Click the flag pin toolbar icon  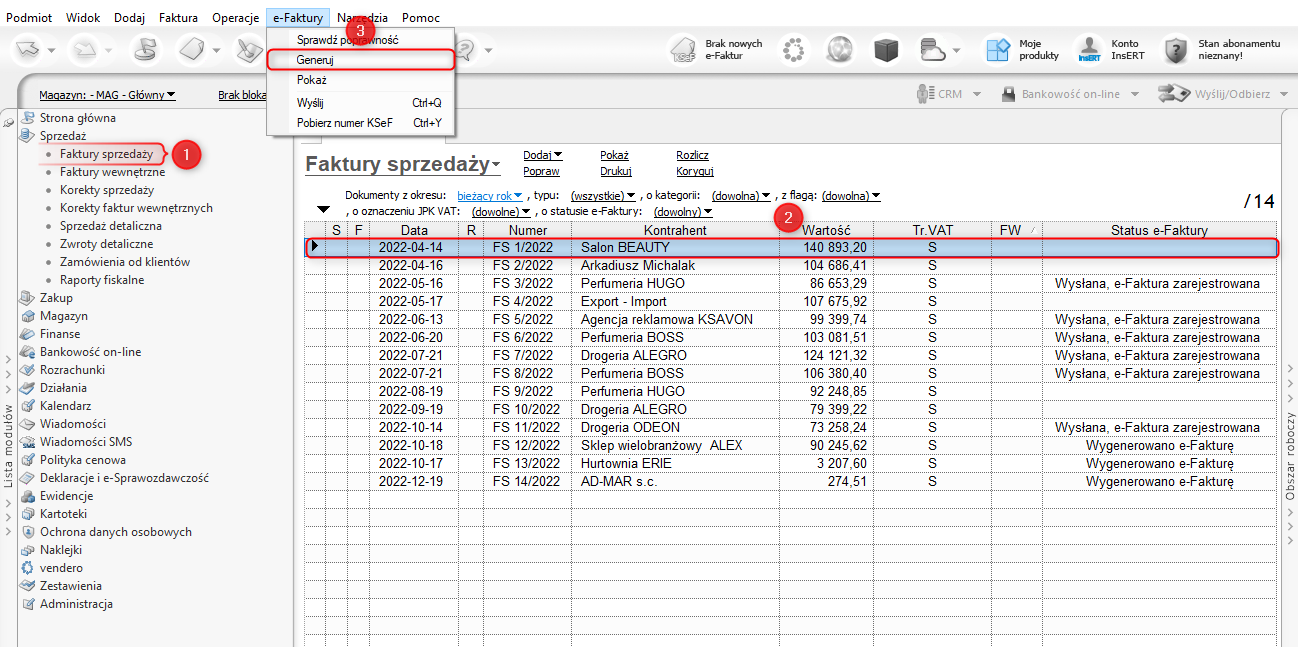146,49
